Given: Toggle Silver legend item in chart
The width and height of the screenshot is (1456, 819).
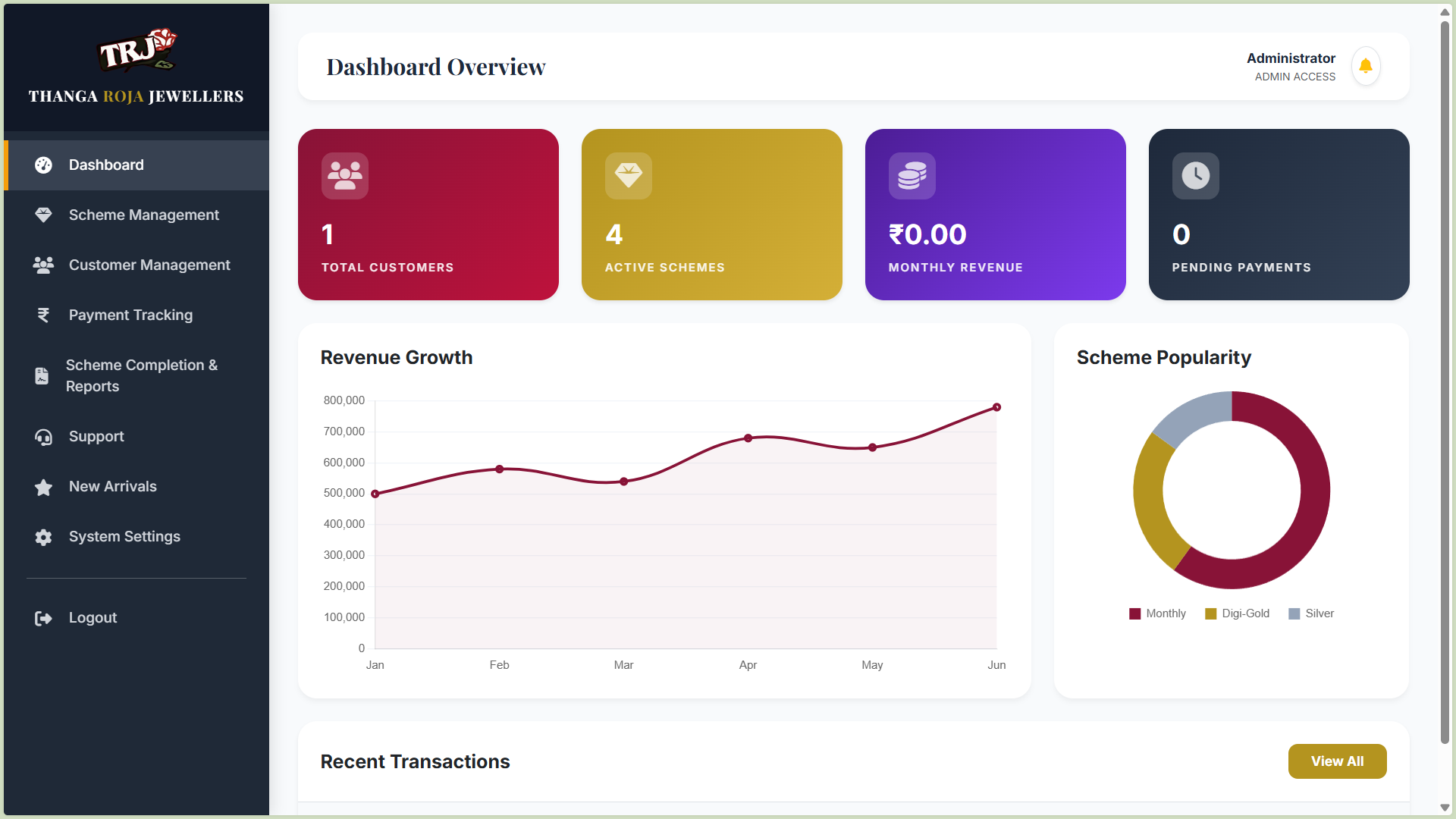Looking at the screenshot, I should [x=1311, y=613].
